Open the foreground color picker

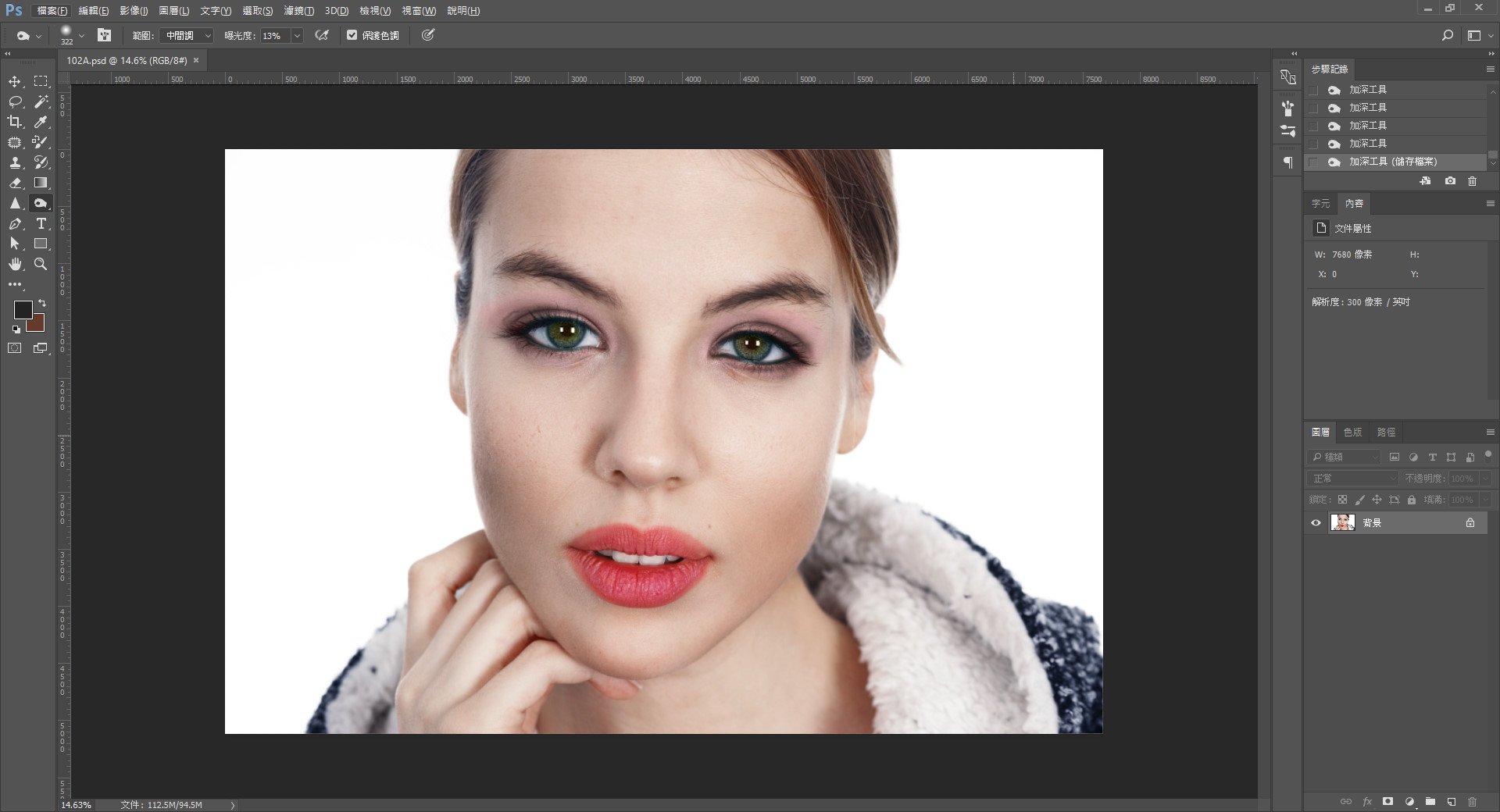tap(23, 309)
